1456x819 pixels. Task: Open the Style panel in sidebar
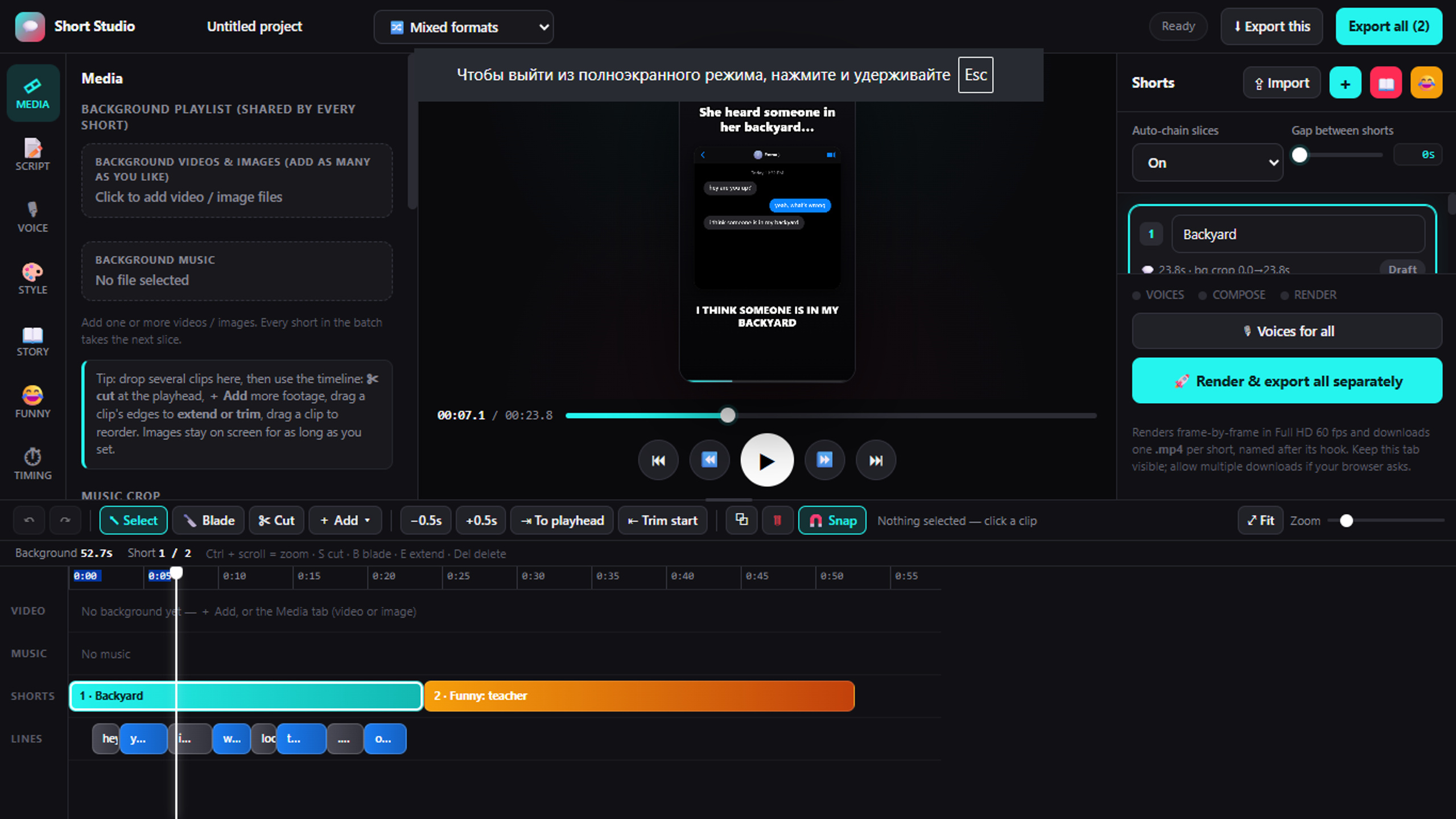(x=32, y=278)
